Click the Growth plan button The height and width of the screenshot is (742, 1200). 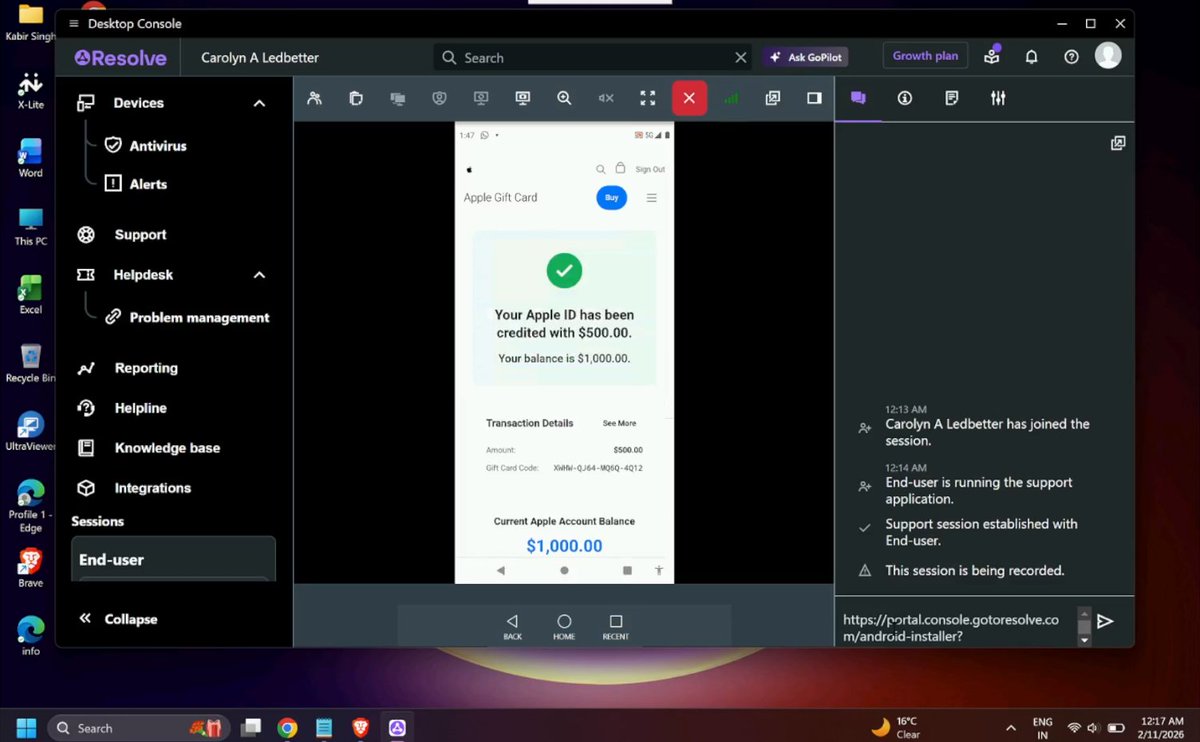(x=925, y=56)
